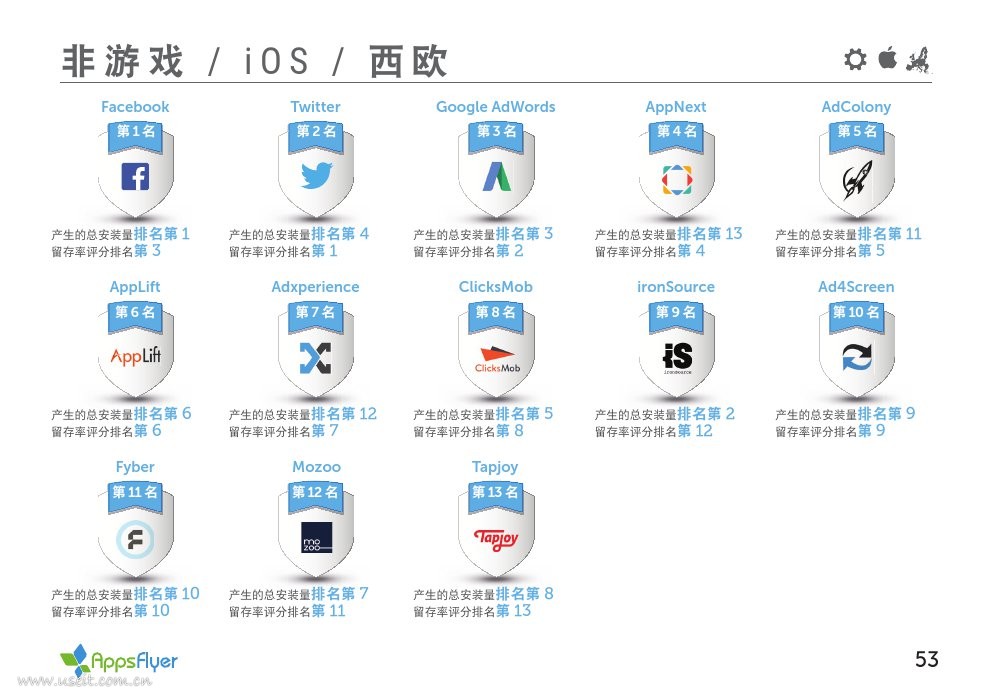Click the AppNext heading text
Image resolution: width=992 pixels, height=699 pixels.
coord(676,107)
